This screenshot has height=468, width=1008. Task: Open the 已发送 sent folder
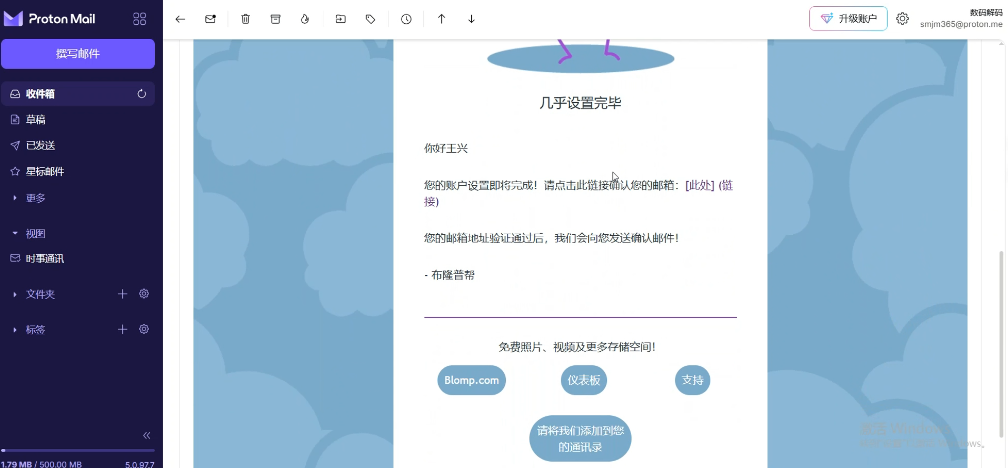78,146
